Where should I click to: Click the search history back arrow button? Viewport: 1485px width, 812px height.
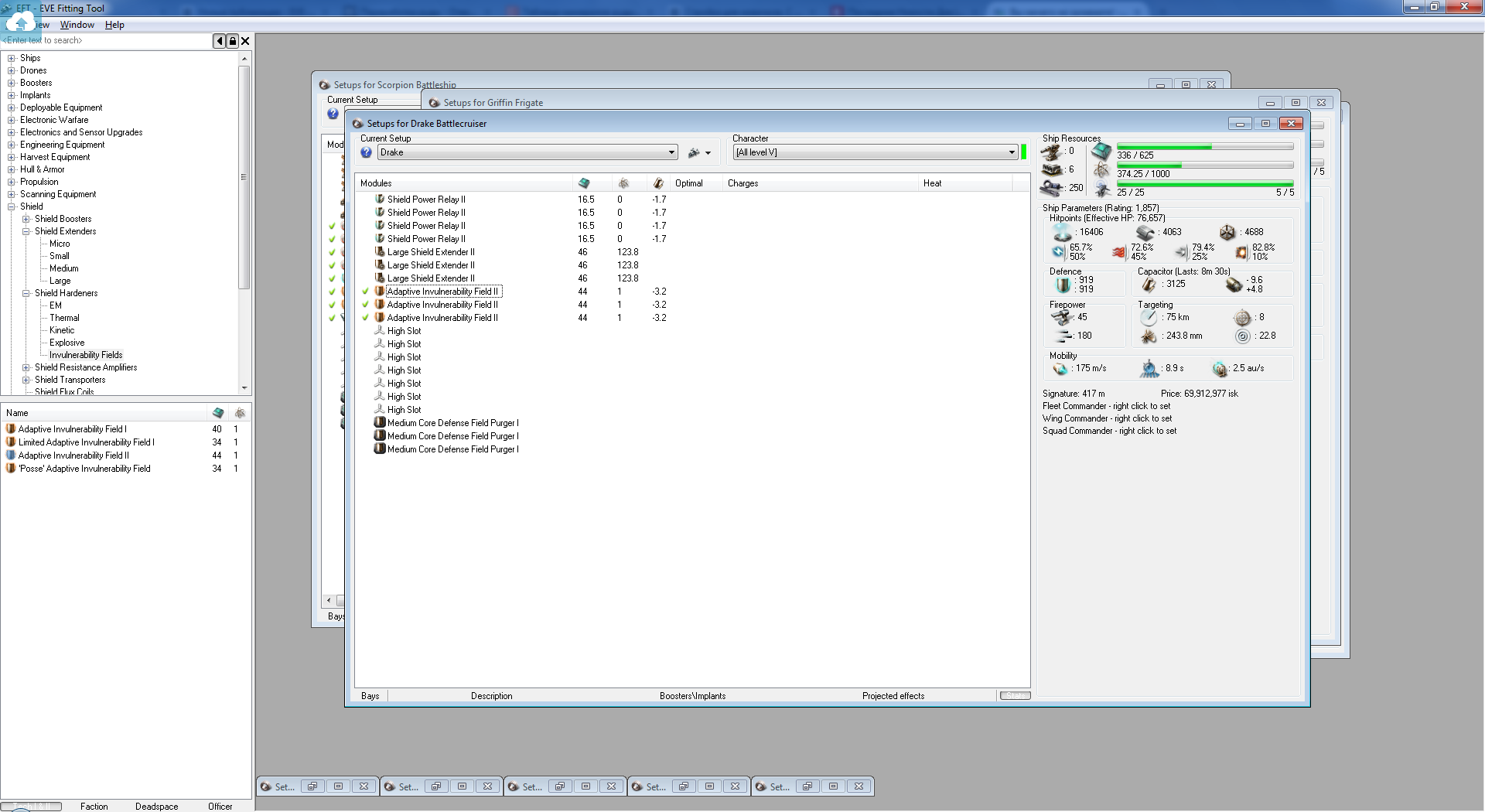pyautogui.click(x=220, y=41)
